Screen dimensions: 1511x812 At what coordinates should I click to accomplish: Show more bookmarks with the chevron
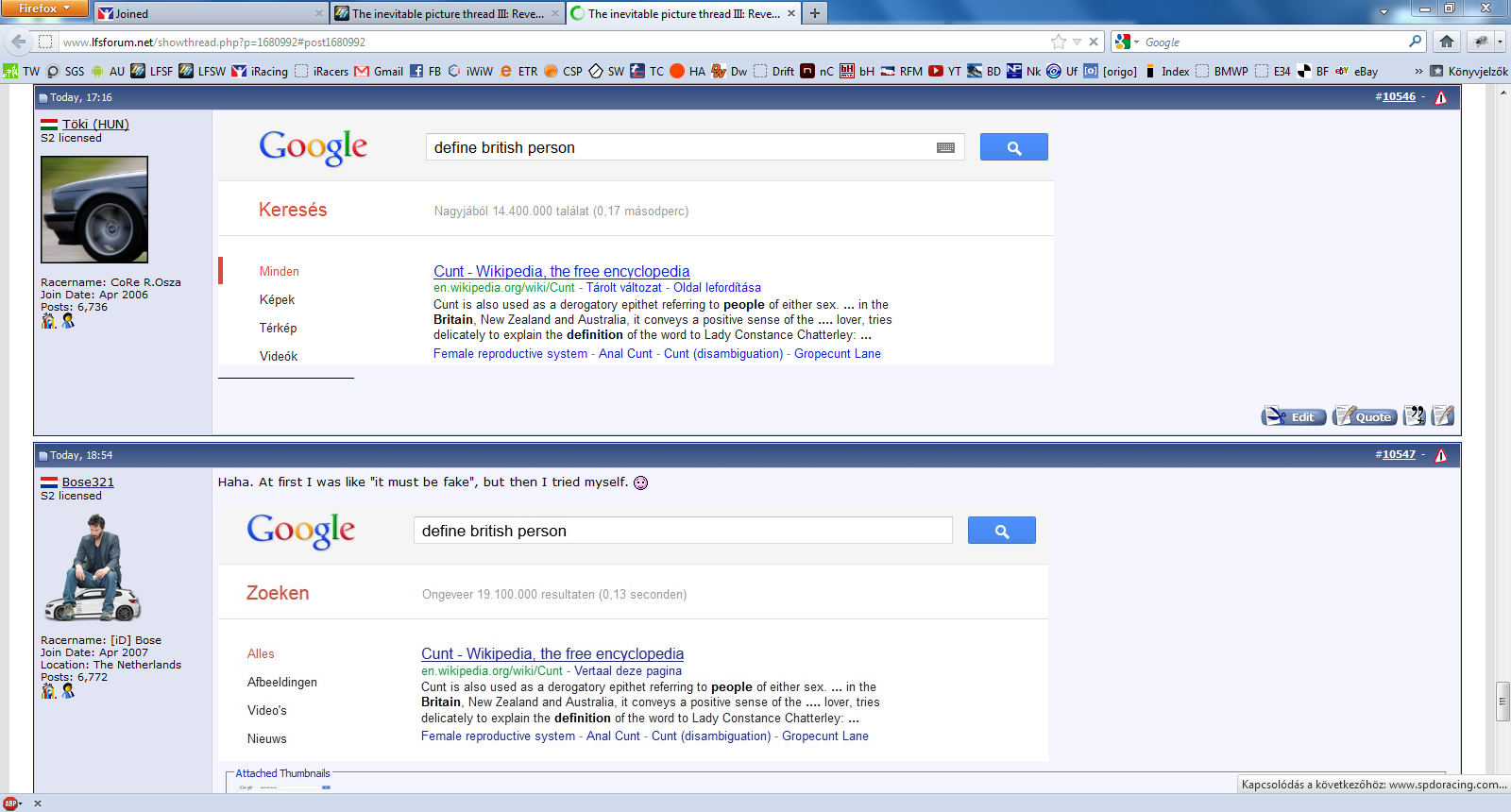[x=1418, y=71]
